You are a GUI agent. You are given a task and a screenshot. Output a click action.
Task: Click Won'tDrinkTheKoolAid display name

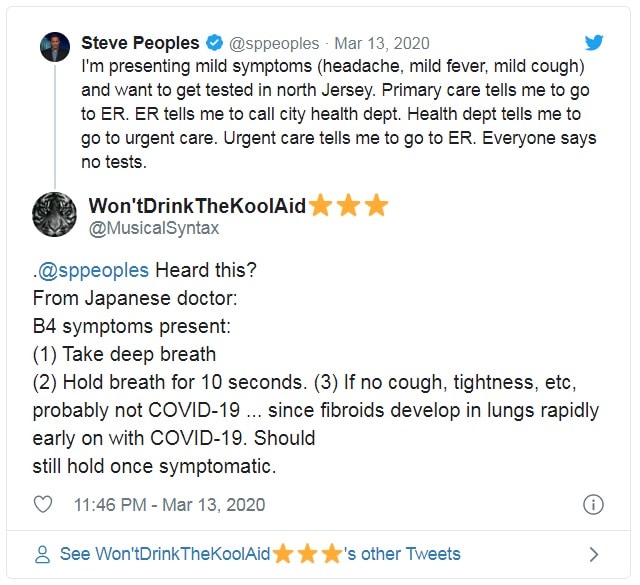[198, 205]
